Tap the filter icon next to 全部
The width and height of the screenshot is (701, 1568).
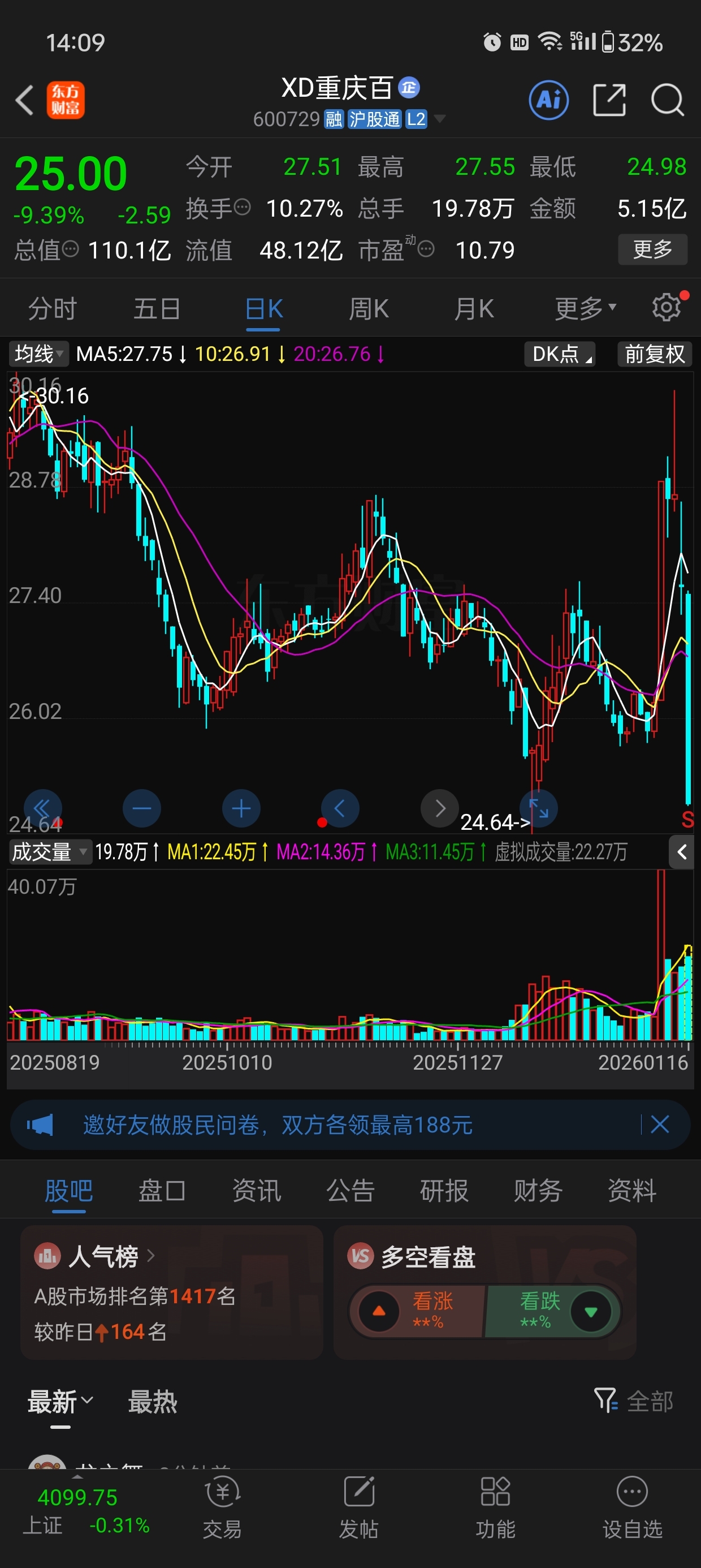[x=606, y=1400]
